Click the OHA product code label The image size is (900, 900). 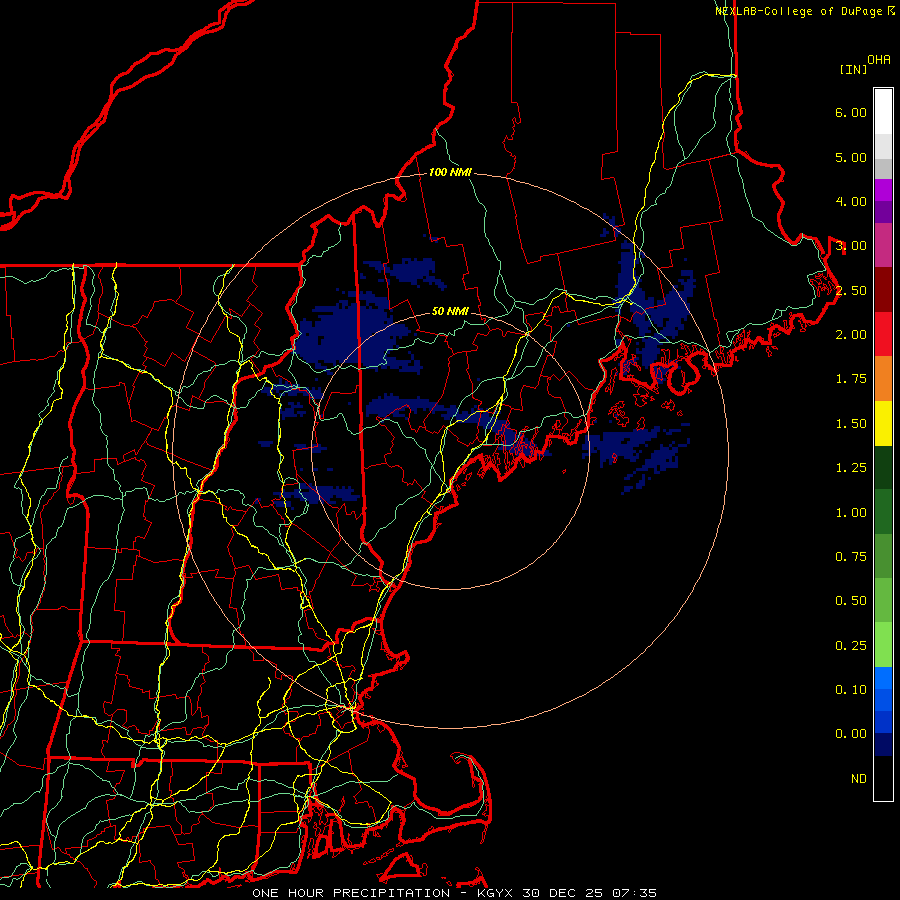[879, 60]
